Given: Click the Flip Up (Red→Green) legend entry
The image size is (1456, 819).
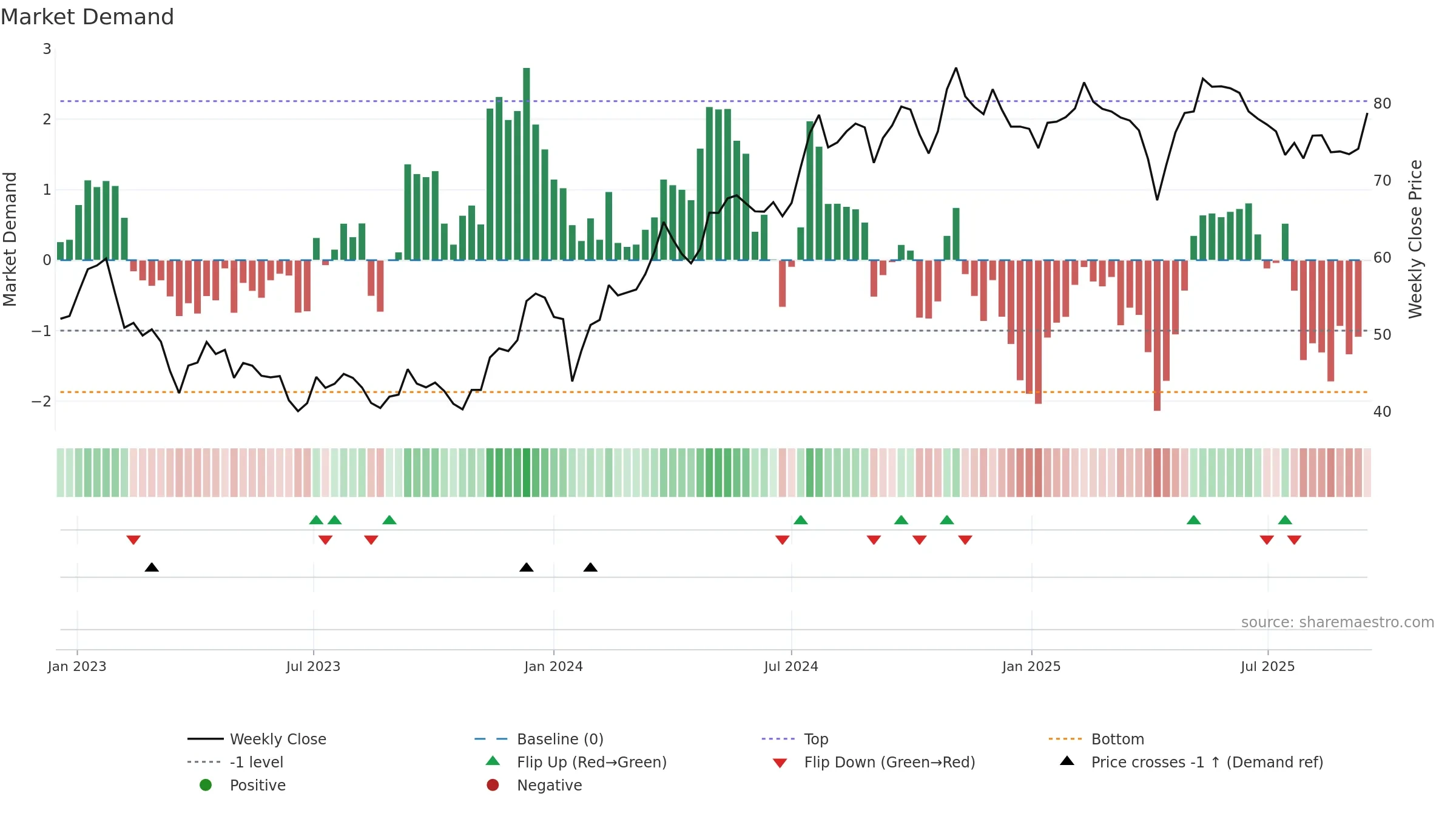Looking at the screenshot, I should 576,762.
